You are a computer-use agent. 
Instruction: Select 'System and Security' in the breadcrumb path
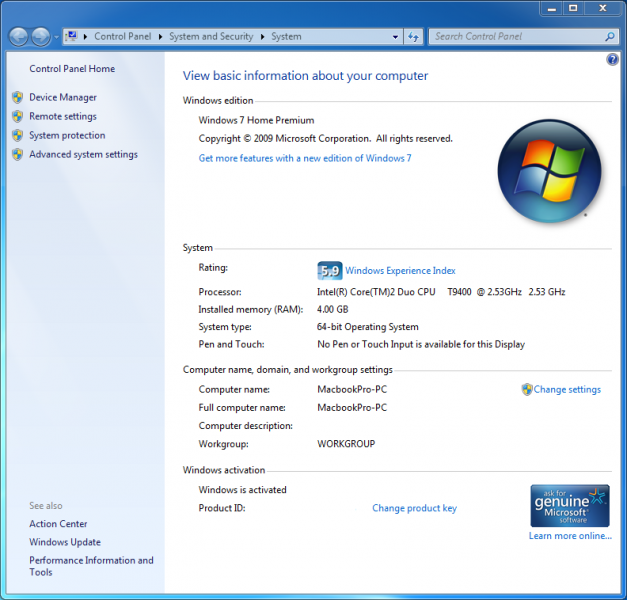[x=210, y=37]
